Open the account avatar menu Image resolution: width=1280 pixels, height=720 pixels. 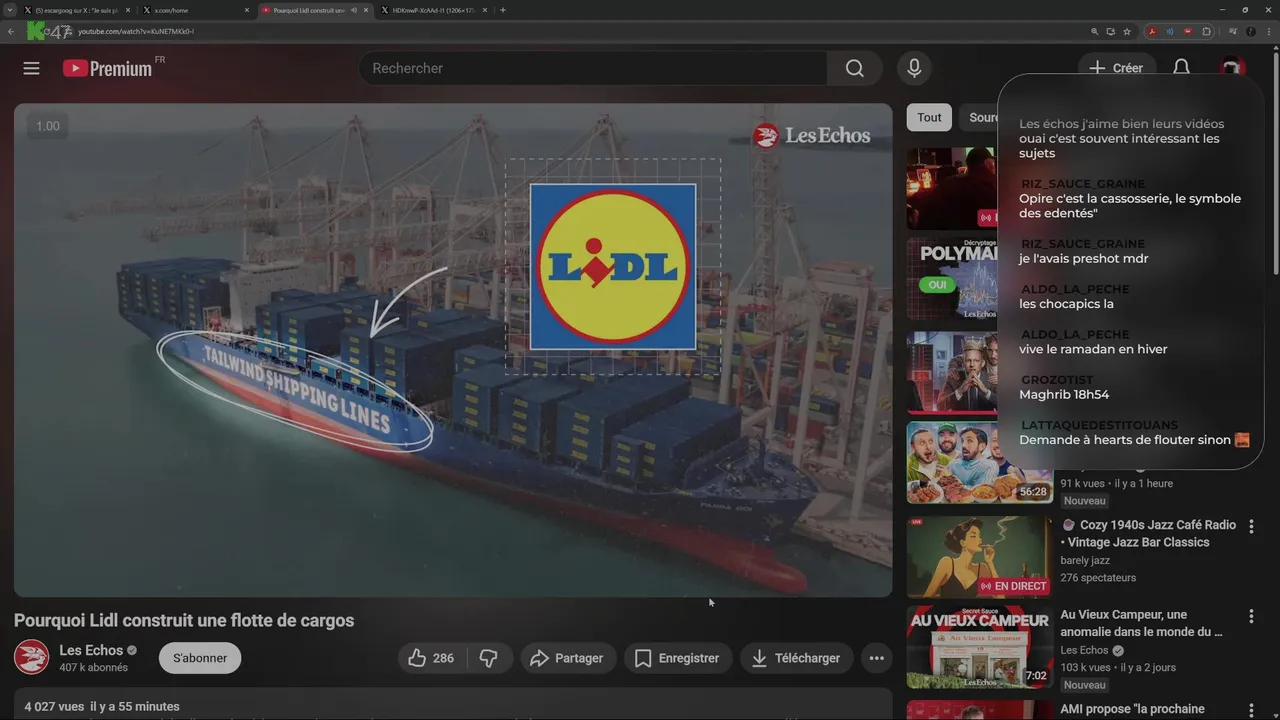pyautogui.click(x=1232, y=67)
